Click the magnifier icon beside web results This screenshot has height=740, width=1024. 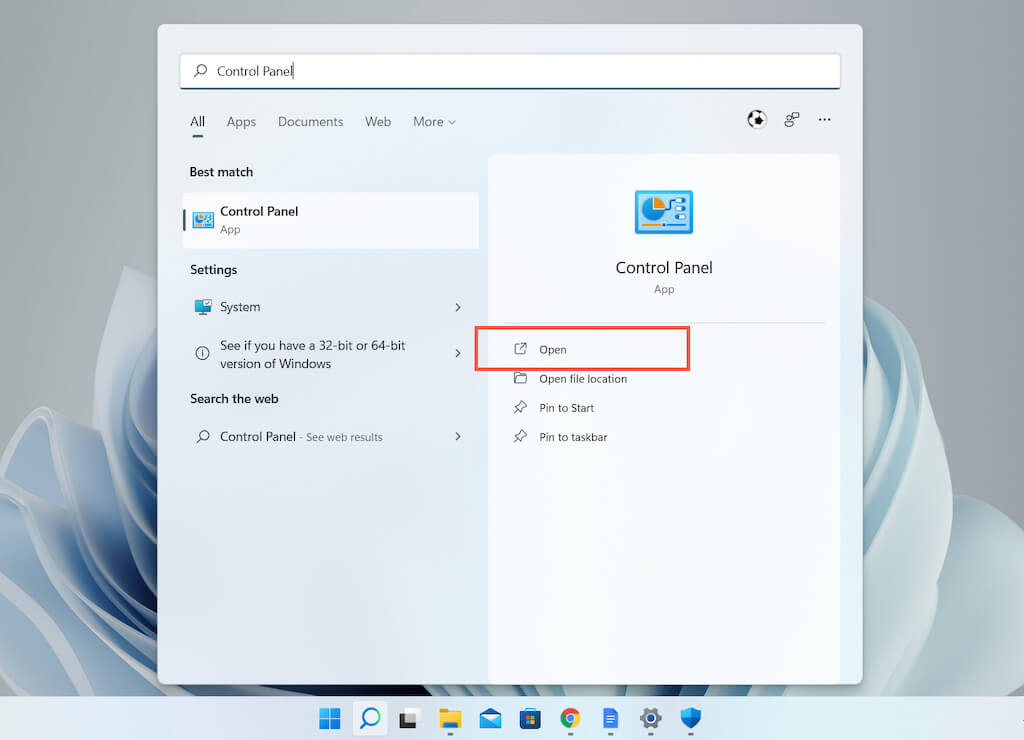203,436
